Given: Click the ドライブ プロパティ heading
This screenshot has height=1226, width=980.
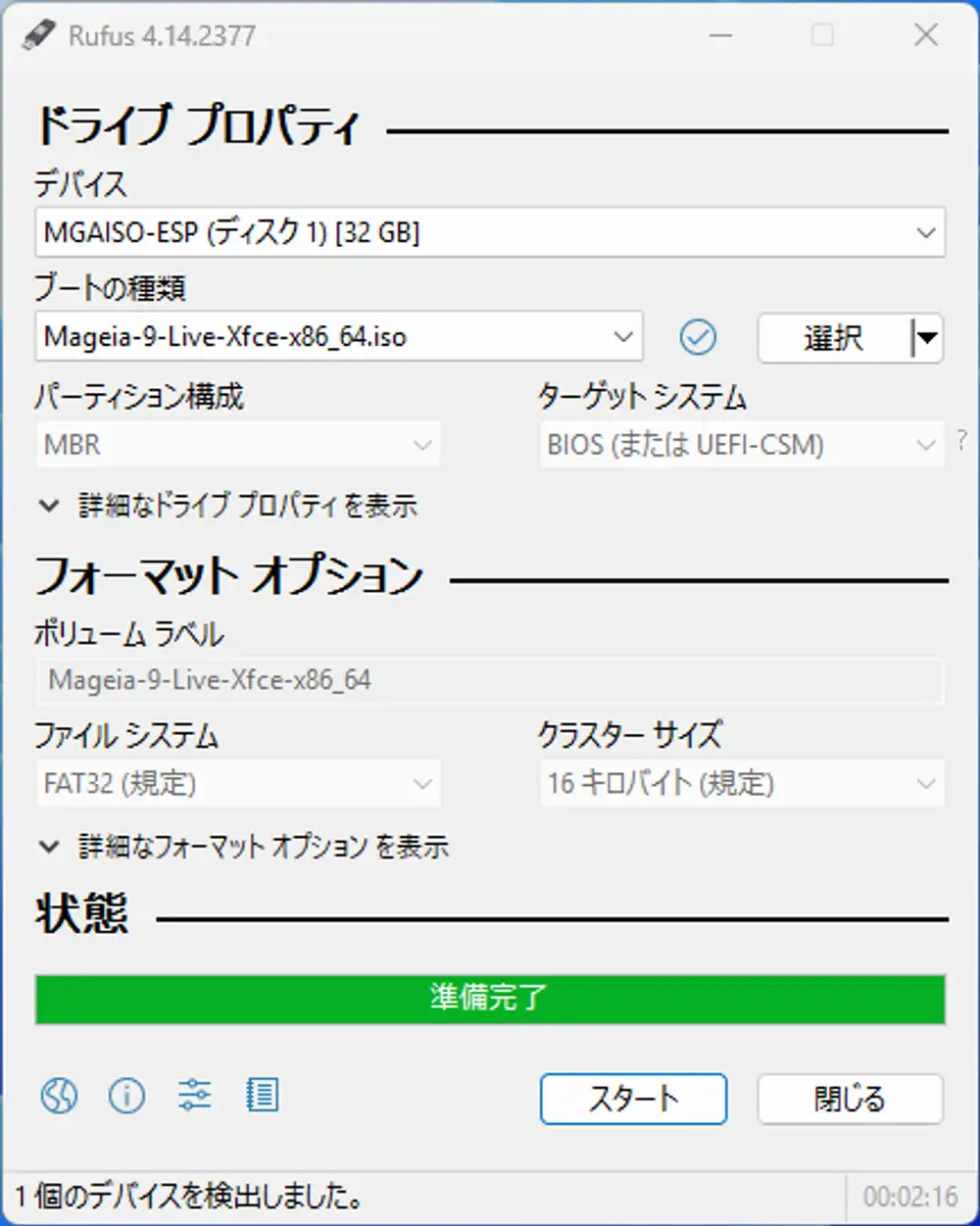Looking at the screenshot, I should [199, 127].
